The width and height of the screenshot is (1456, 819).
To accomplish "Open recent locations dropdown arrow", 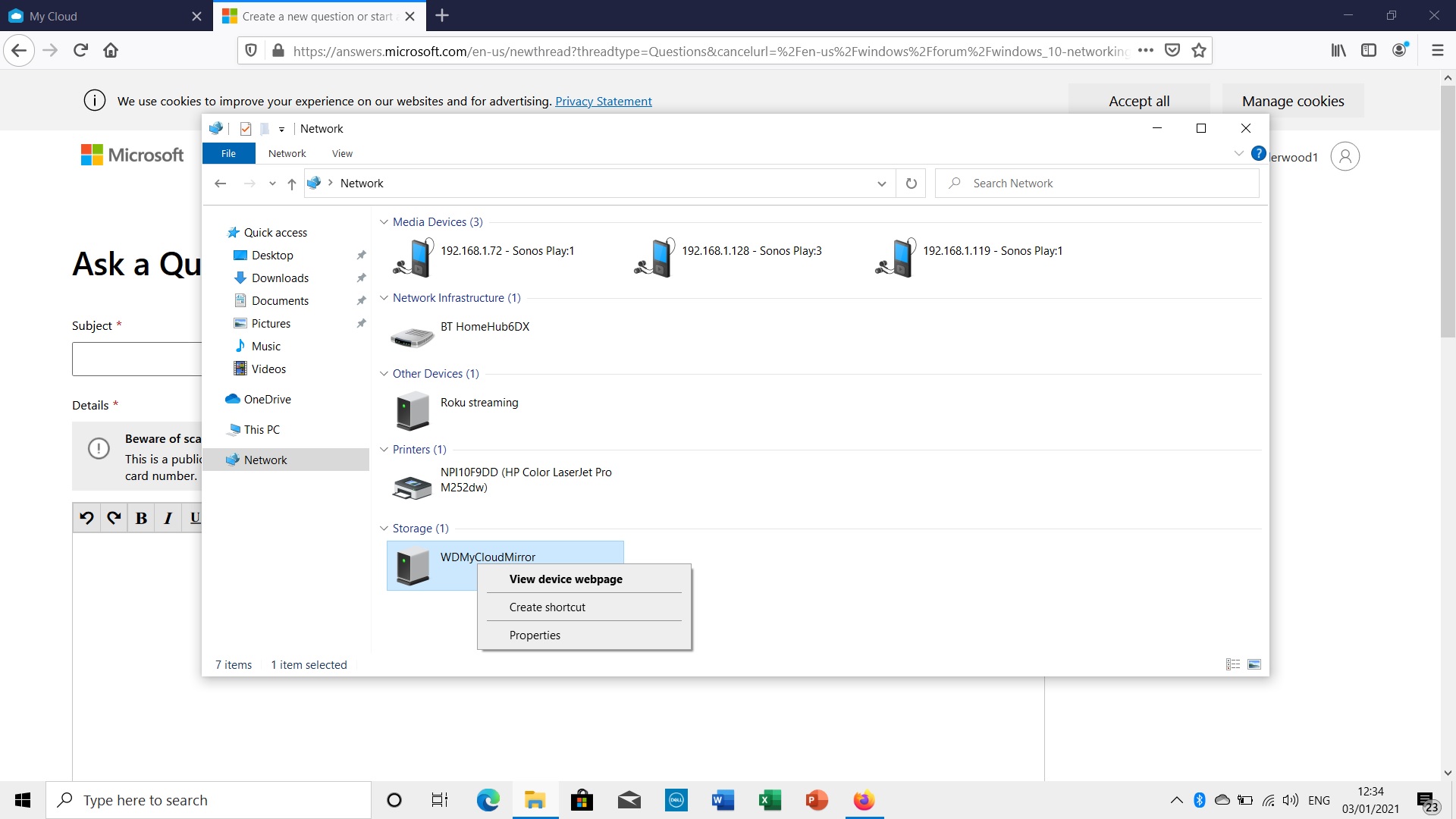I will 272,184.
